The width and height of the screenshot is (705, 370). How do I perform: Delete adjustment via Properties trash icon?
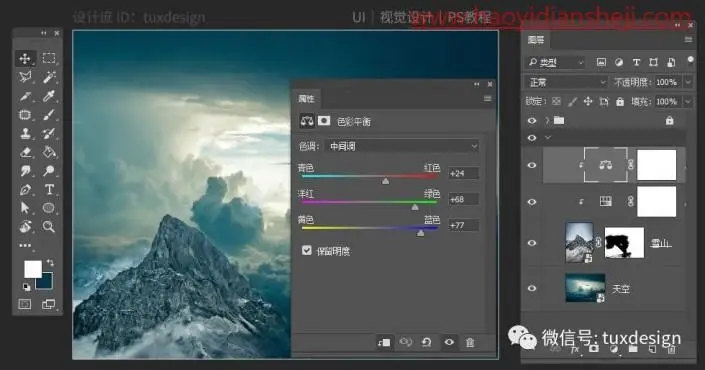[x=470, y=343]
